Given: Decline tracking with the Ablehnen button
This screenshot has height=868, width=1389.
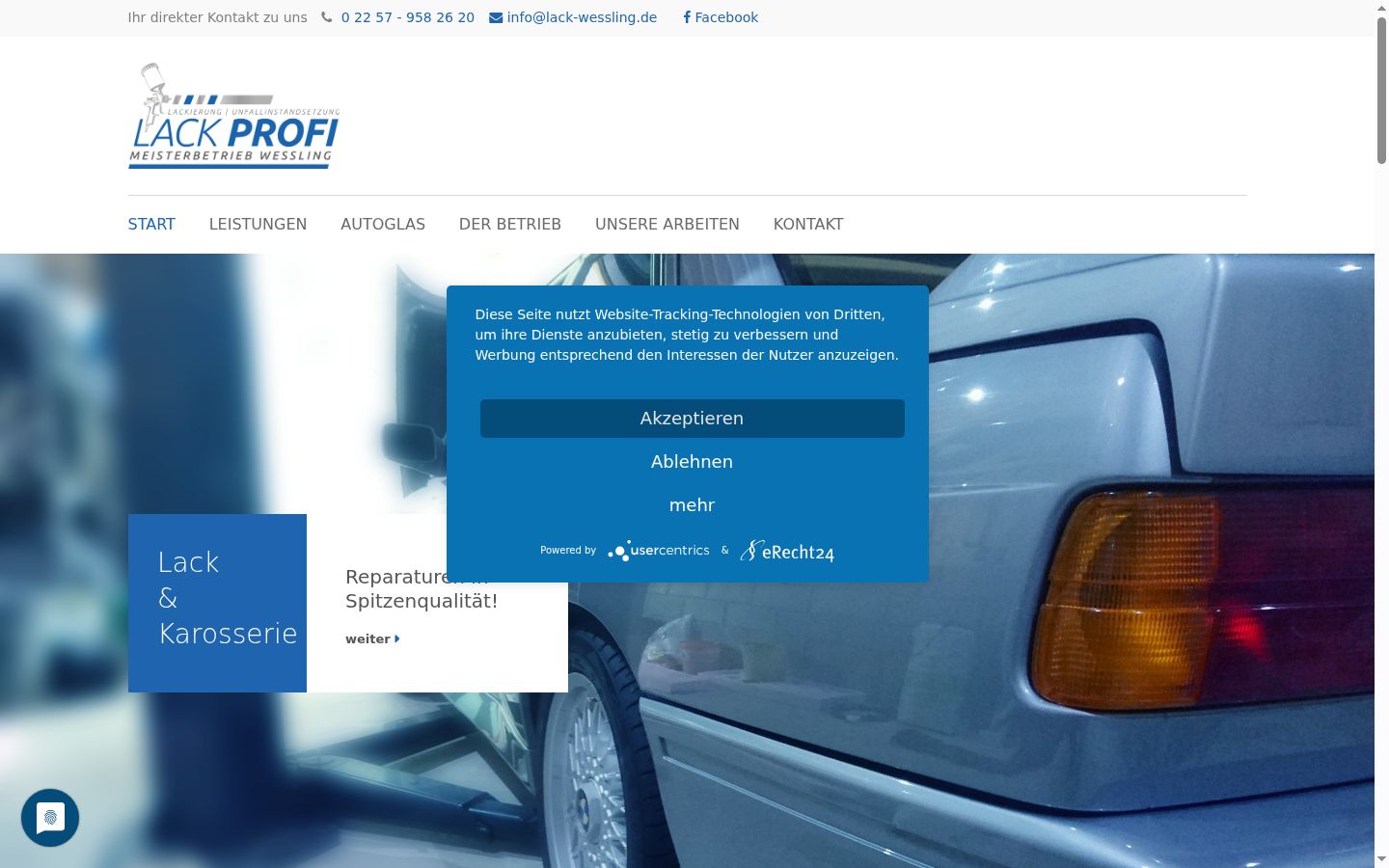Looking at the screenshot, I should 693,462.
